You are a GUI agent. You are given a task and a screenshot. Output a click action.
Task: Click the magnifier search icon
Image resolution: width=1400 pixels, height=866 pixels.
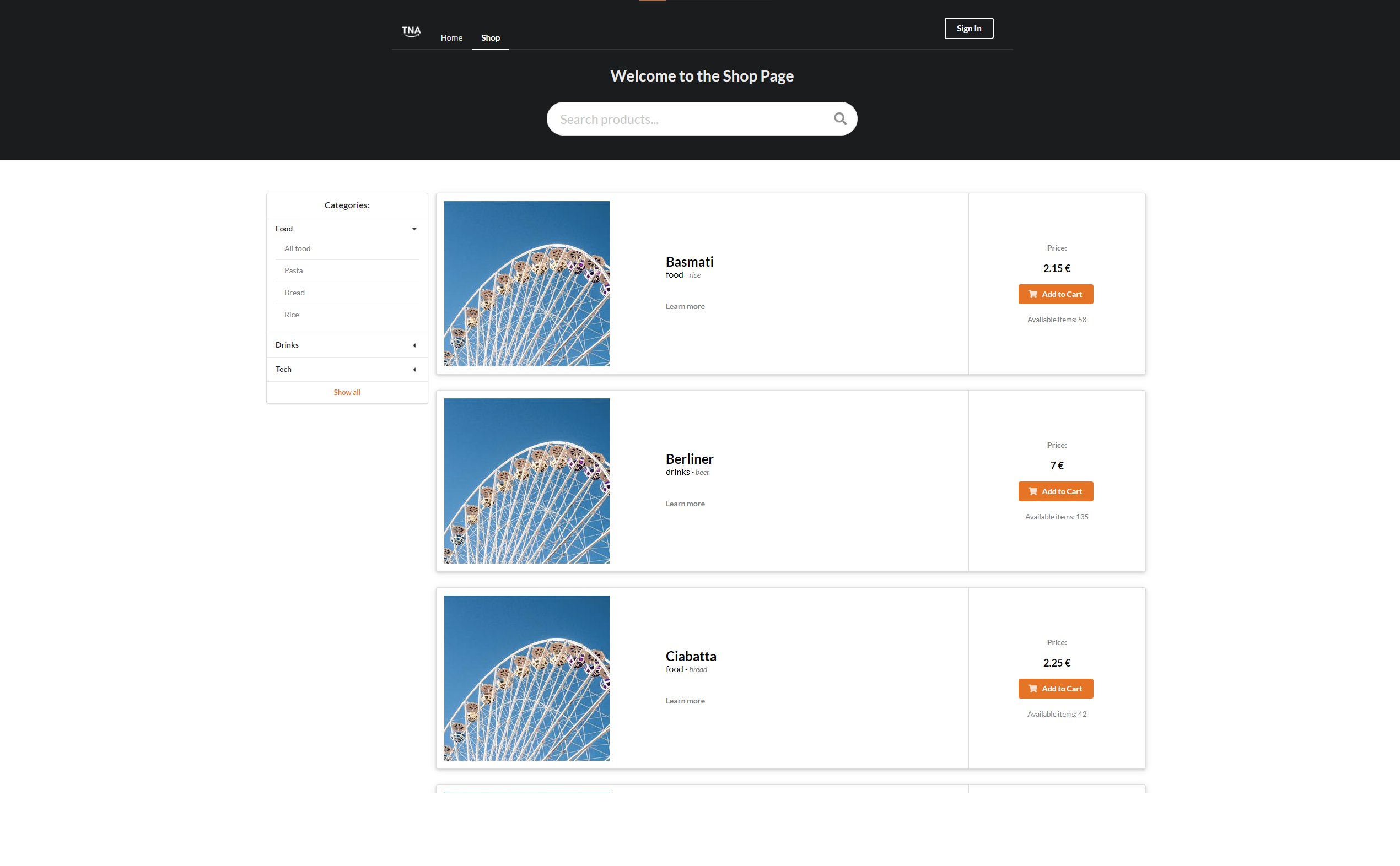(x=839, y=118)
